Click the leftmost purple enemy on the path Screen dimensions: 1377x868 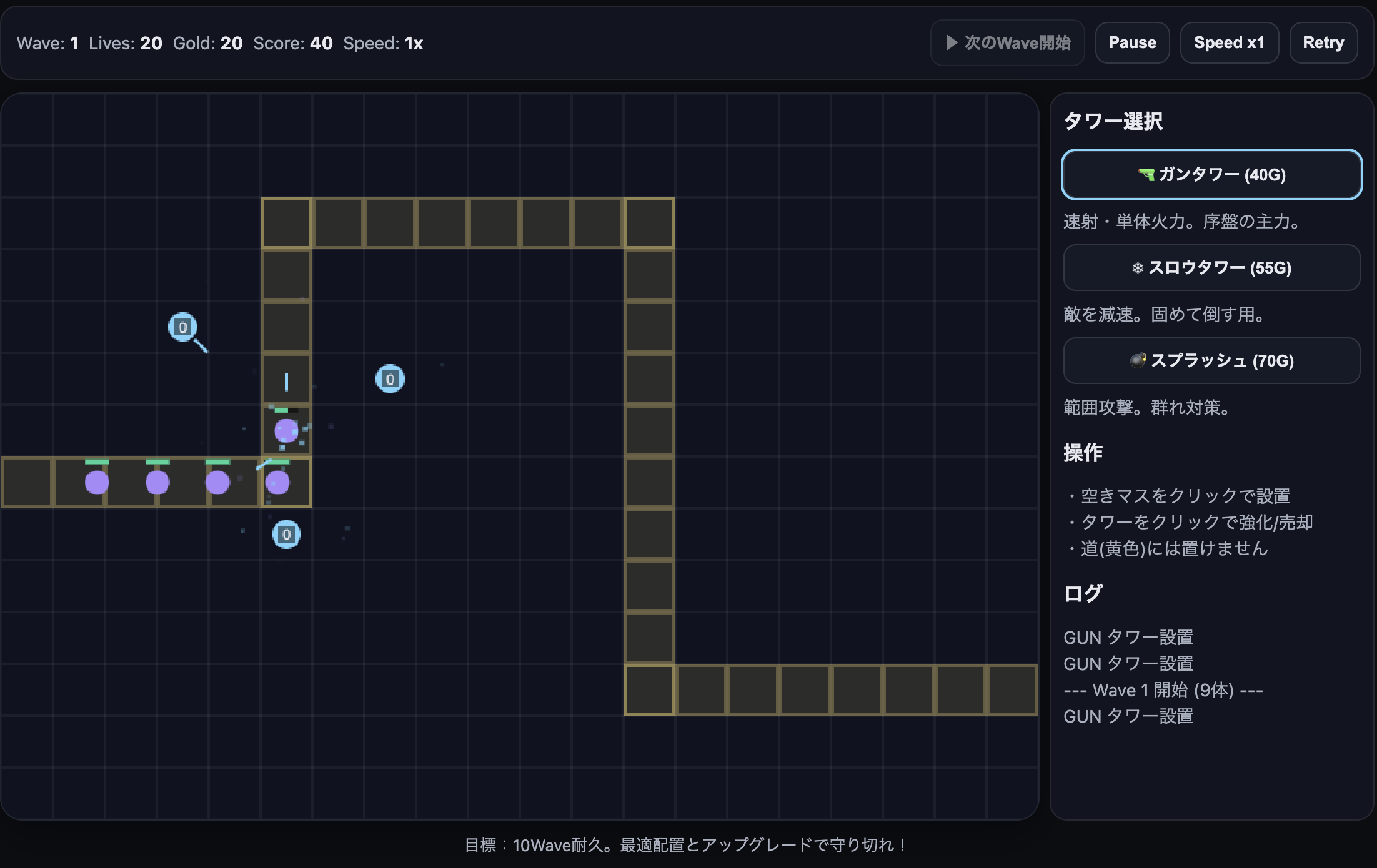[97, 482]
